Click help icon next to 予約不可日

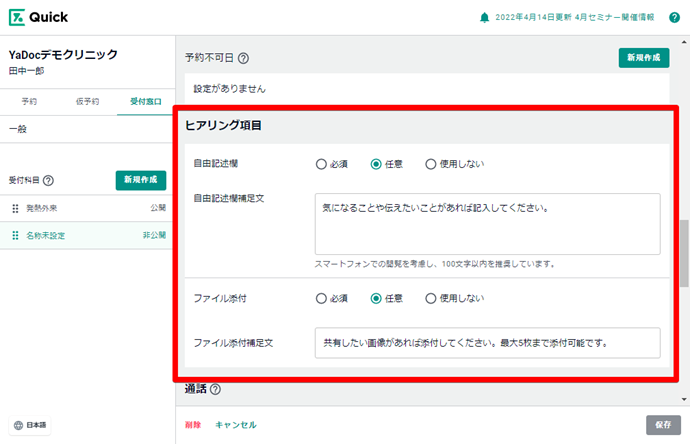click(x=243, y=58)
